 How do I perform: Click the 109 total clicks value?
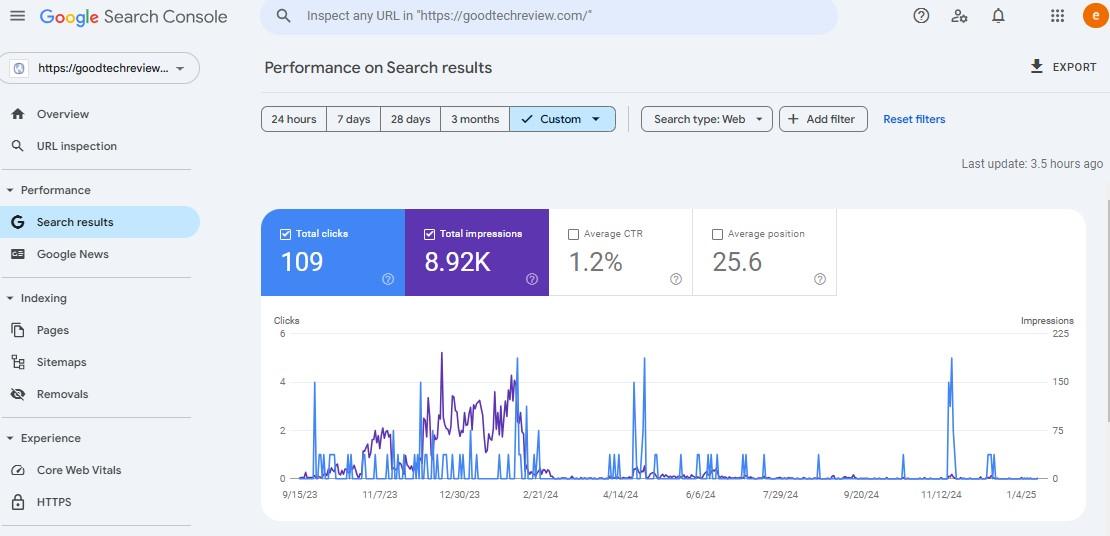(x=302, y=262)
